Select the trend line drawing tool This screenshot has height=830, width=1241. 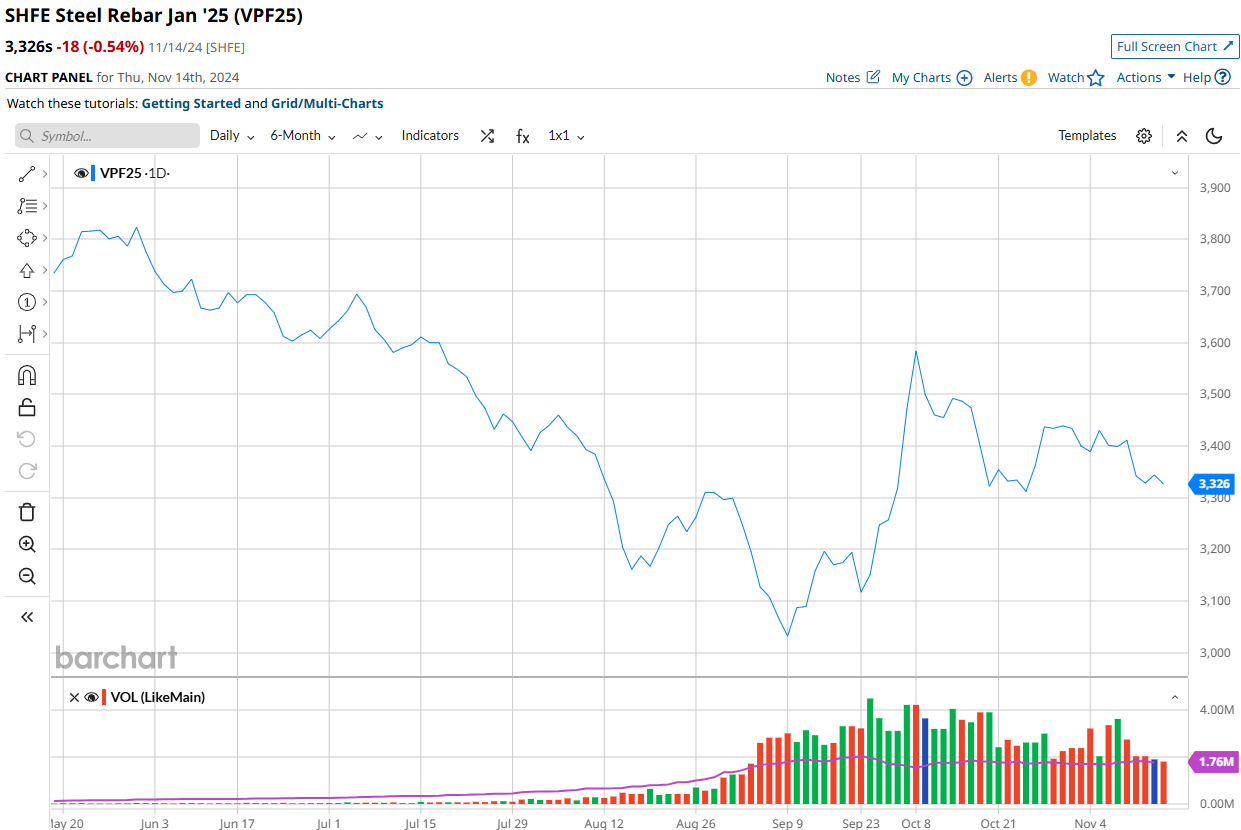pos(27,174)
